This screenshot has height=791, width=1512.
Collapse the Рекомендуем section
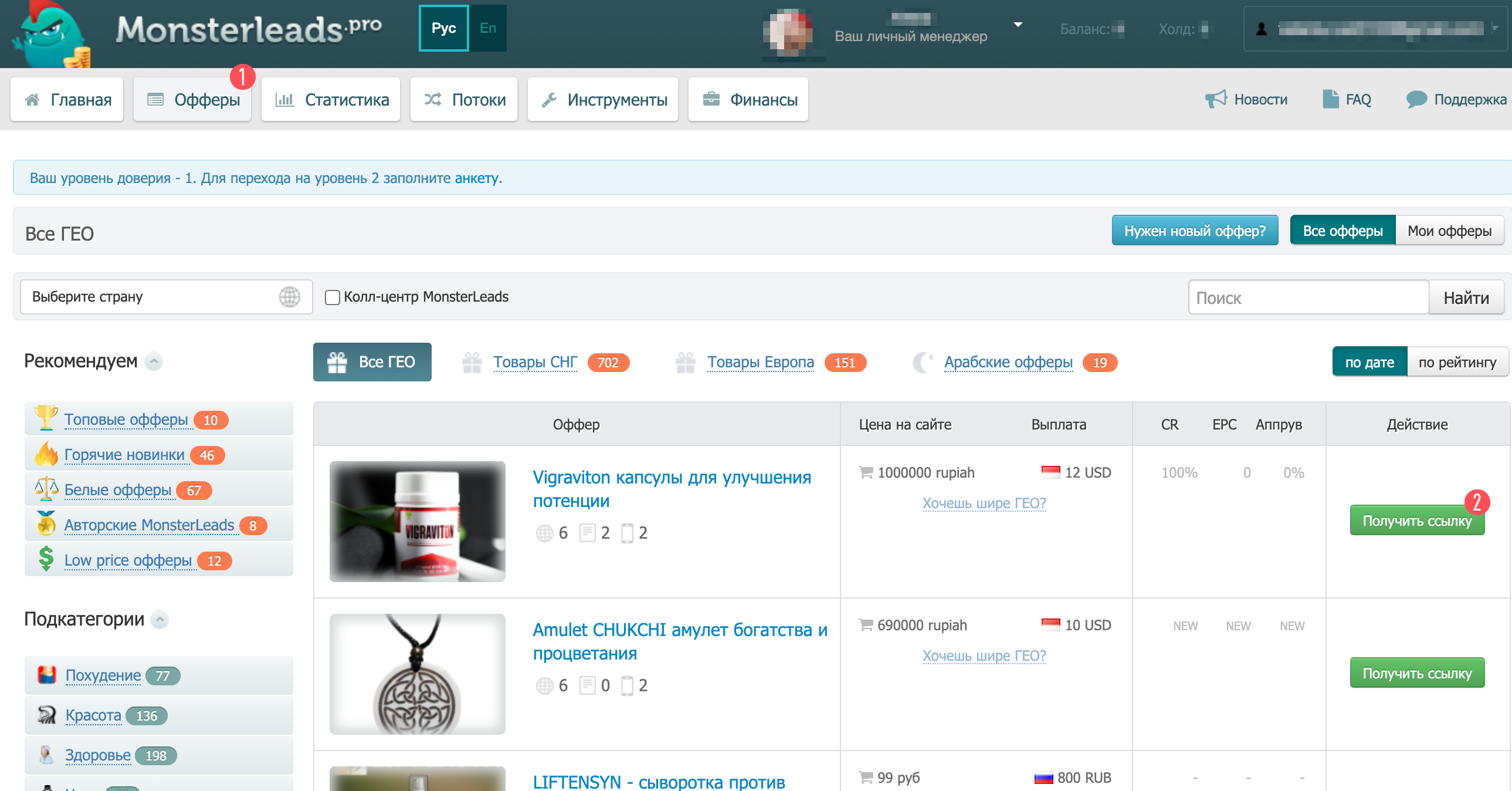(154, 361)
